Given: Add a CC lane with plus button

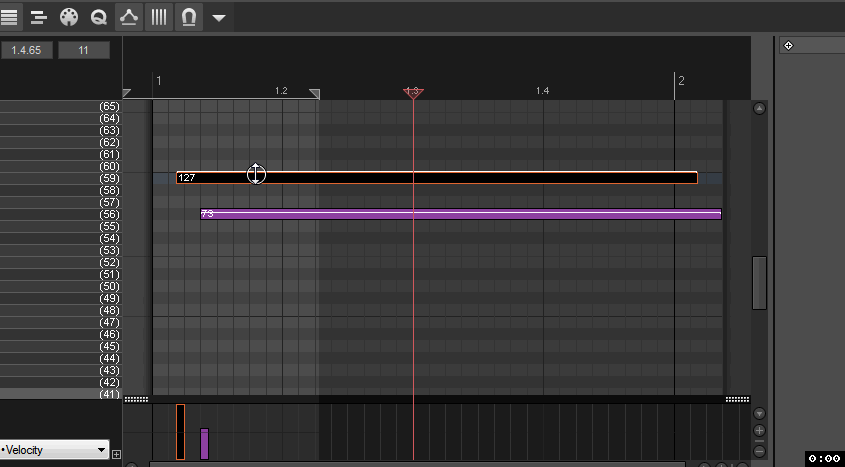Looking at the screenshot, I should pyautogui.click(x=116, y=454).
